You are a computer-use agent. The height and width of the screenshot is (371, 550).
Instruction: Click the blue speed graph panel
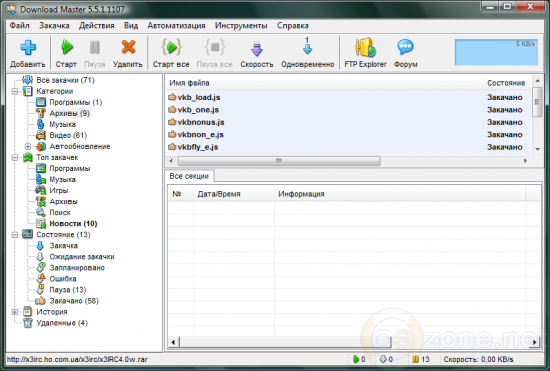click(496, 52)
